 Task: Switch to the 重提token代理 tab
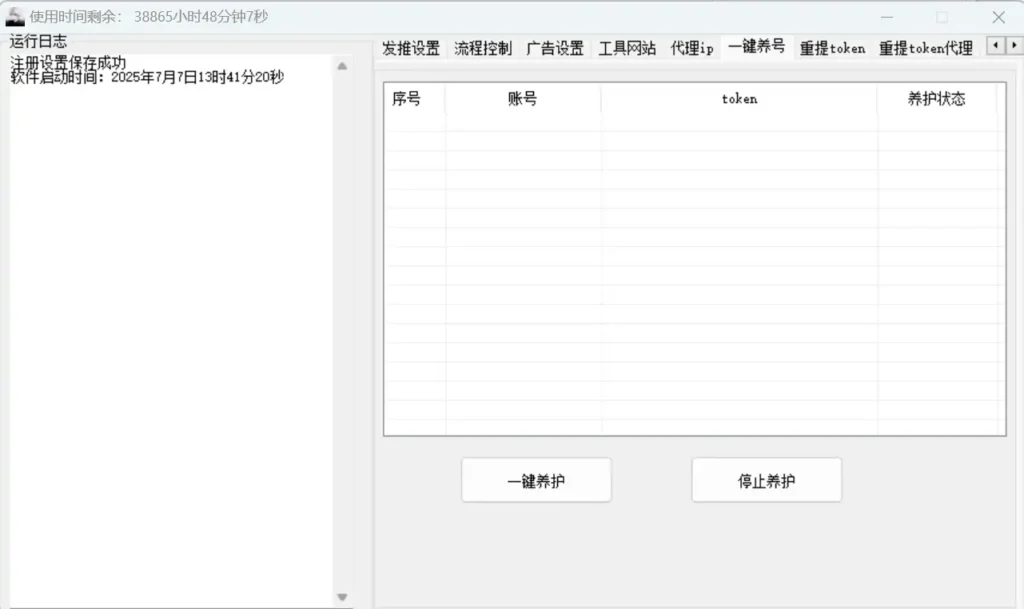click(x=926, y=48)
